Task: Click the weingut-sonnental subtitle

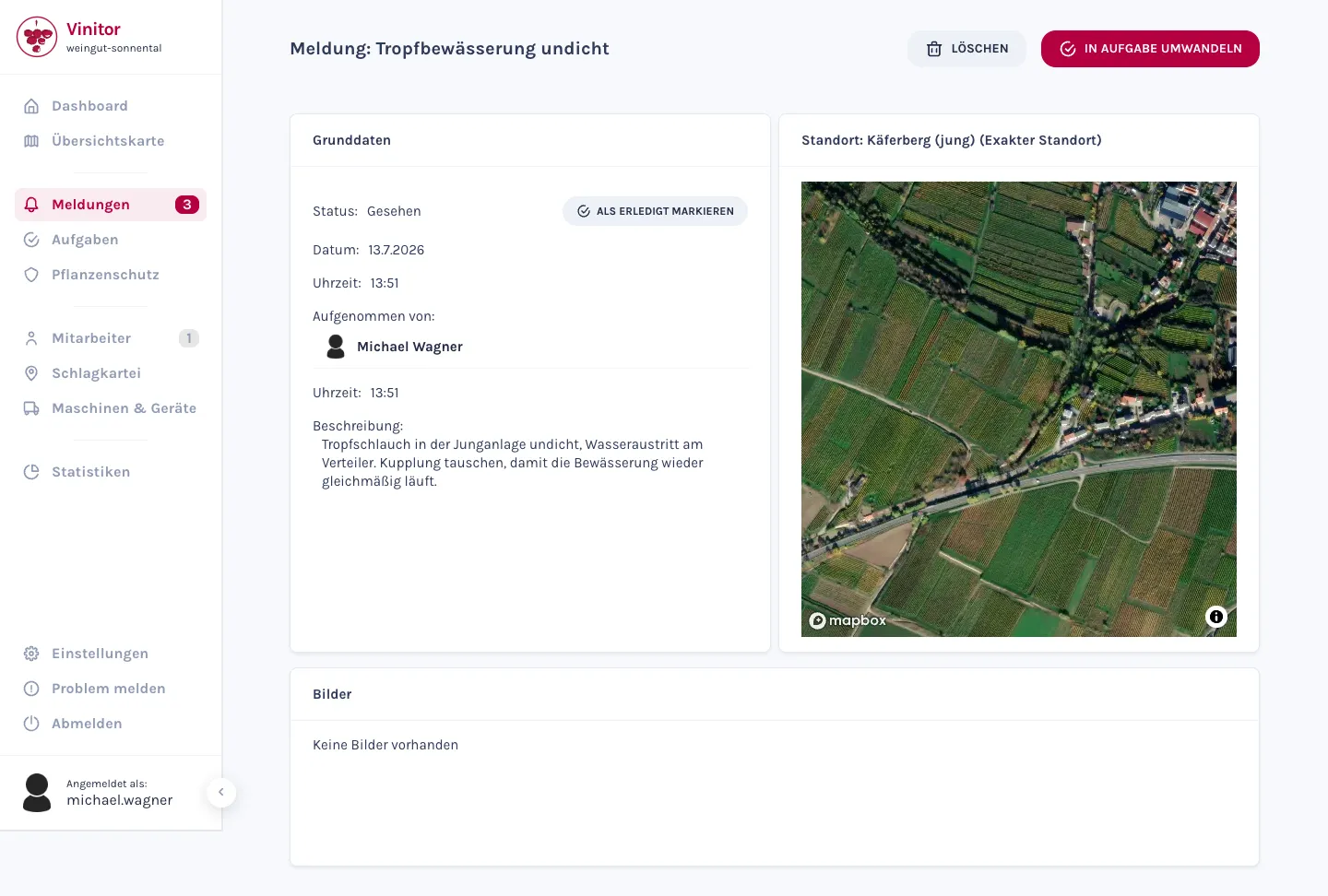Action: pyautogui.click(x=113, y=48)
